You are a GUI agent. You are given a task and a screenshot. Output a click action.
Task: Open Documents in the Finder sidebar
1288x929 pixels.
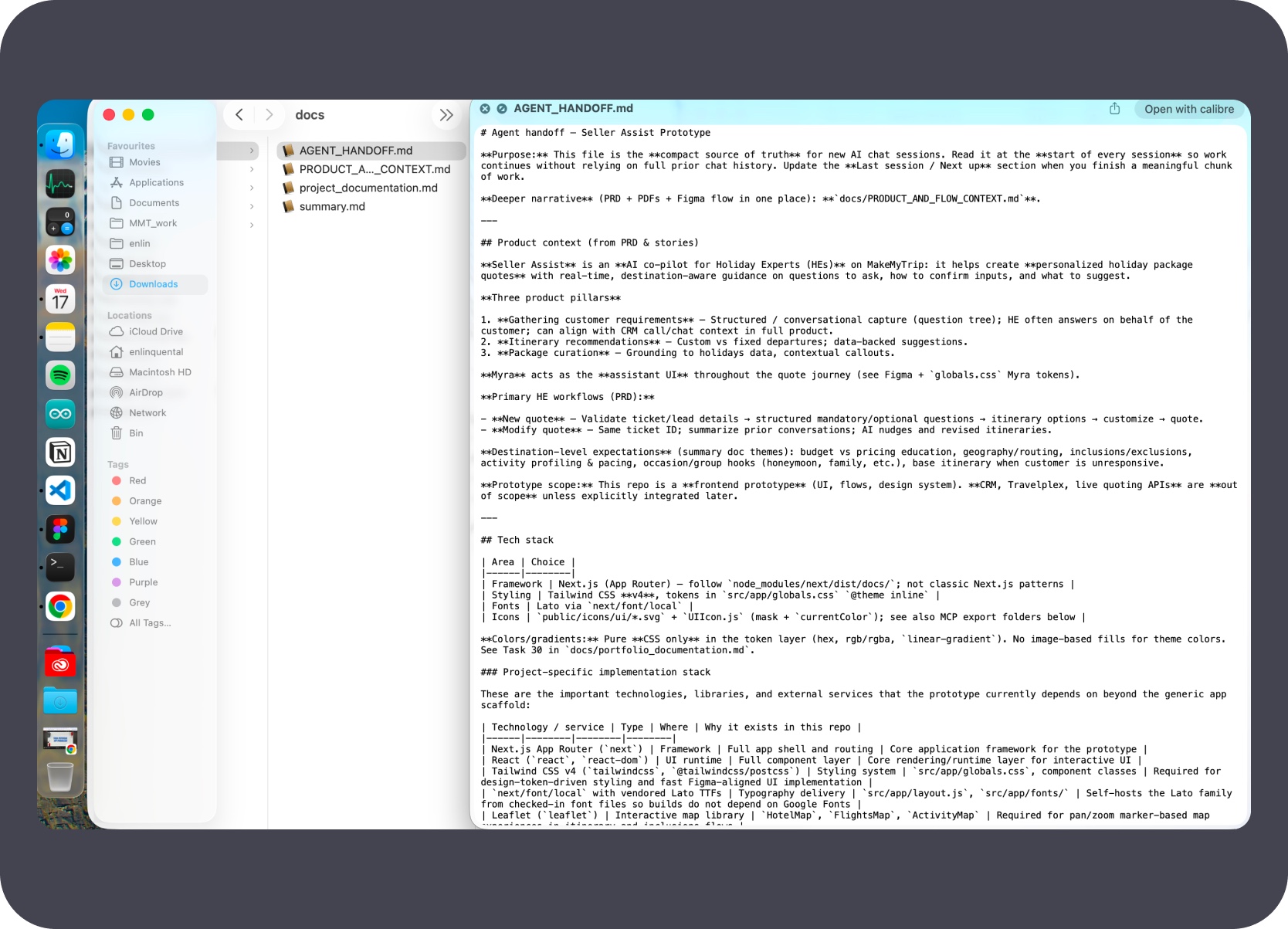tap(154, 203)
